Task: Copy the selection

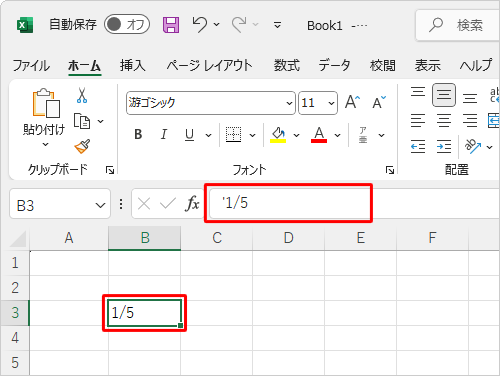Action: 82,121
